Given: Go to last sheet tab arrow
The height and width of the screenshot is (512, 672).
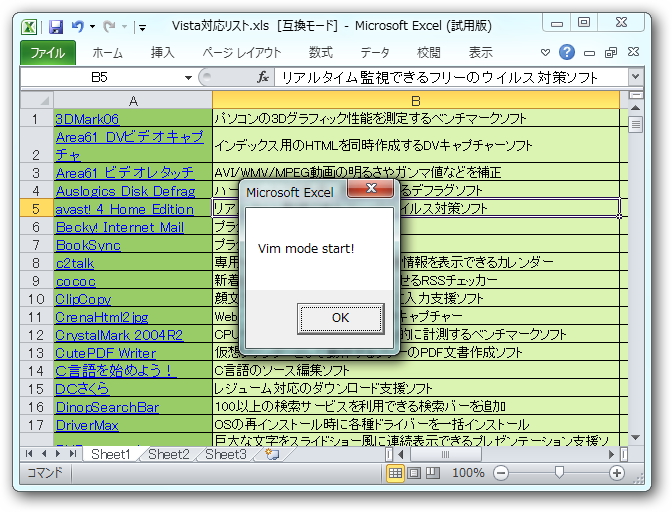Looking at the screenshot, I should click(73, 454).
